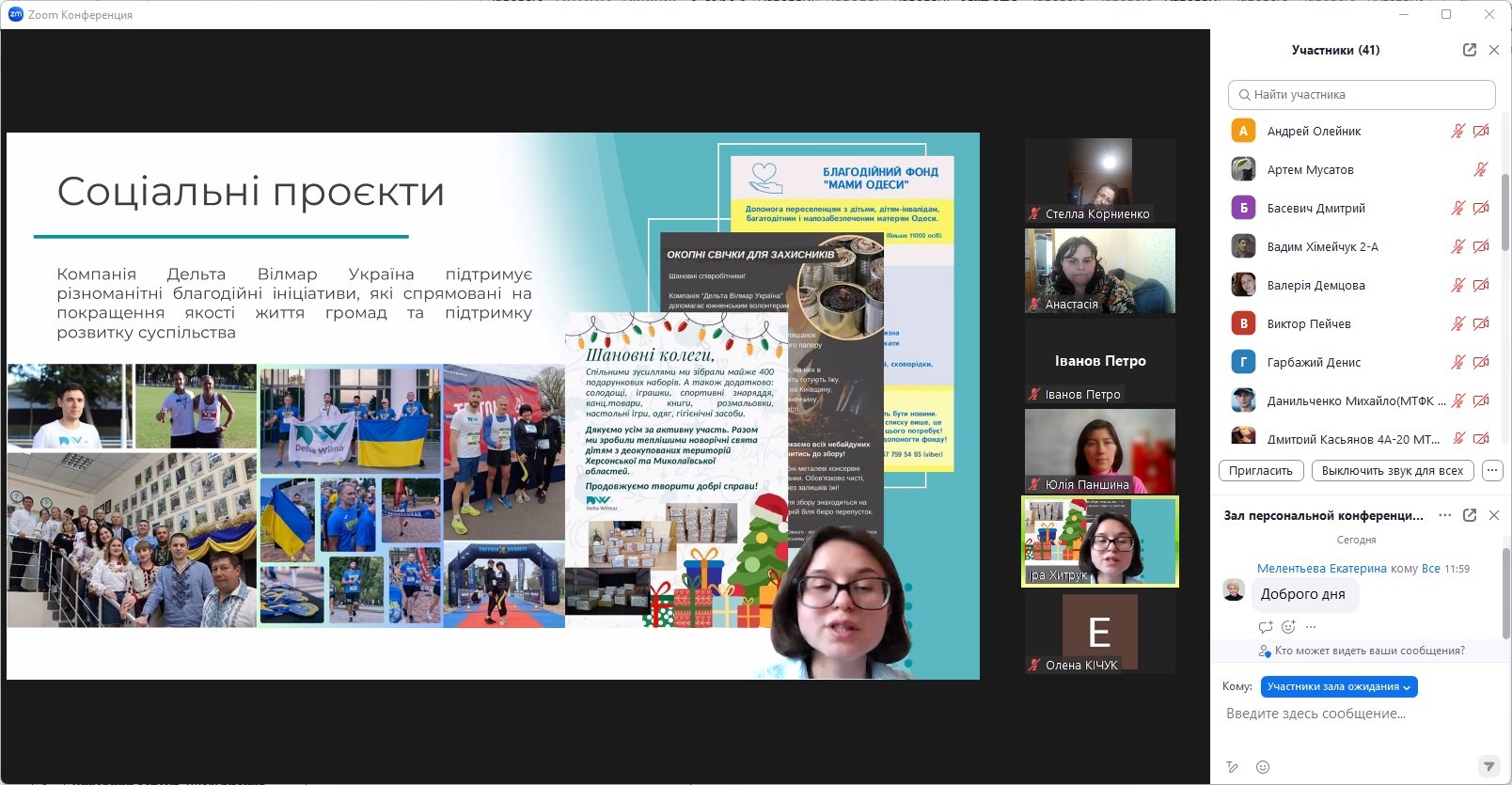Pop out the Участники panel
Screen dimensions: 1512x785
1470,50
